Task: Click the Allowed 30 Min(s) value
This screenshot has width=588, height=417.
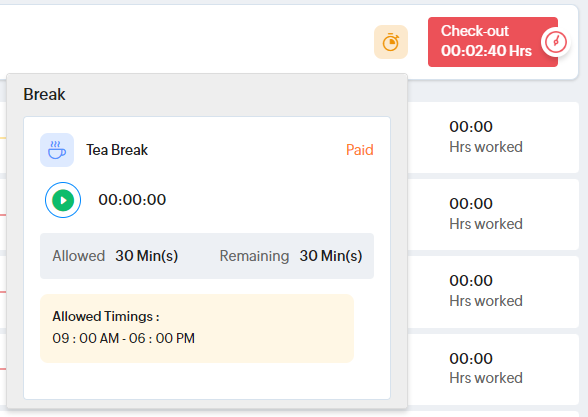Action: (147, 256)
